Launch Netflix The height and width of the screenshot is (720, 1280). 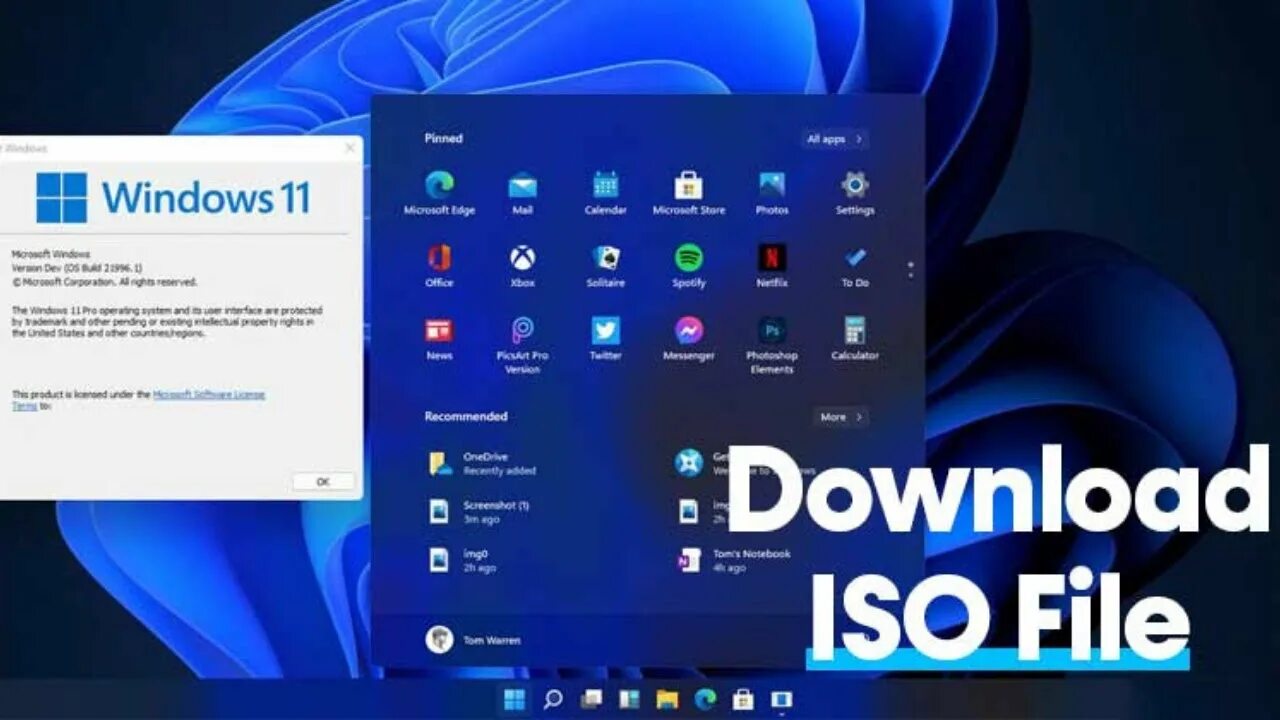[x=771, y=266]
